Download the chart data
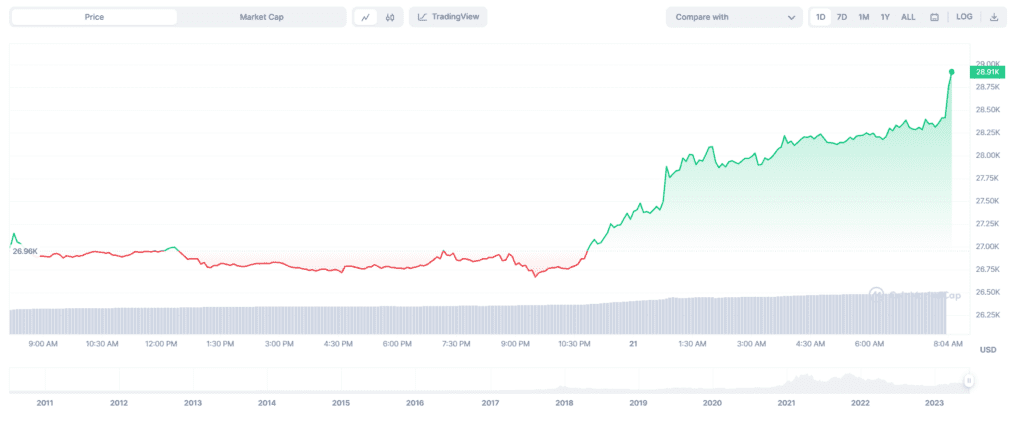The image size is (1024, 424). 994,17
